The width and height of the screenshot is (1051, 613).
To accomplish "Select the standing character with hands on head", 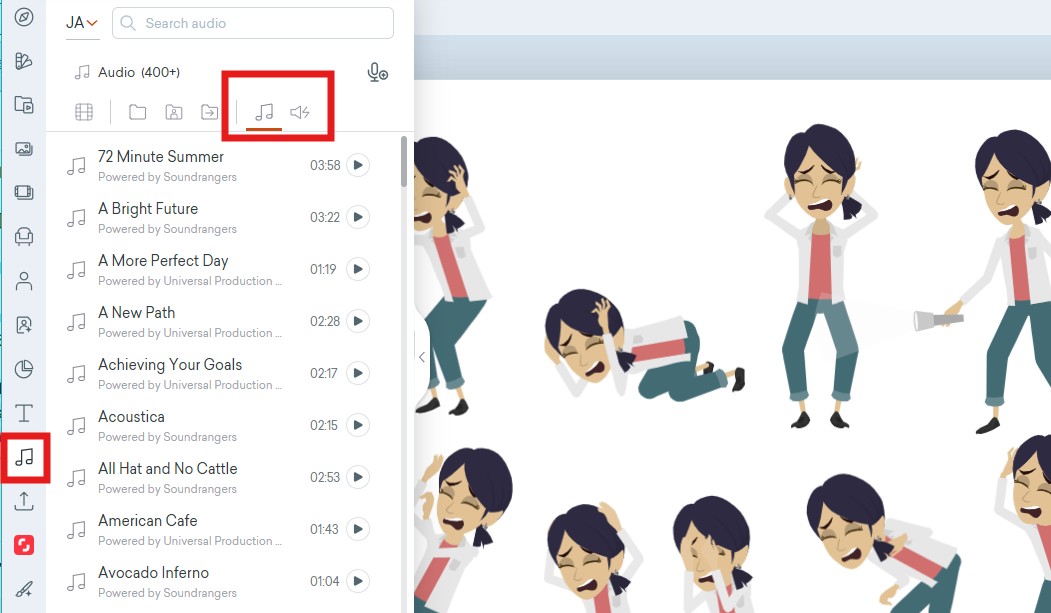I will pos(822,275).
